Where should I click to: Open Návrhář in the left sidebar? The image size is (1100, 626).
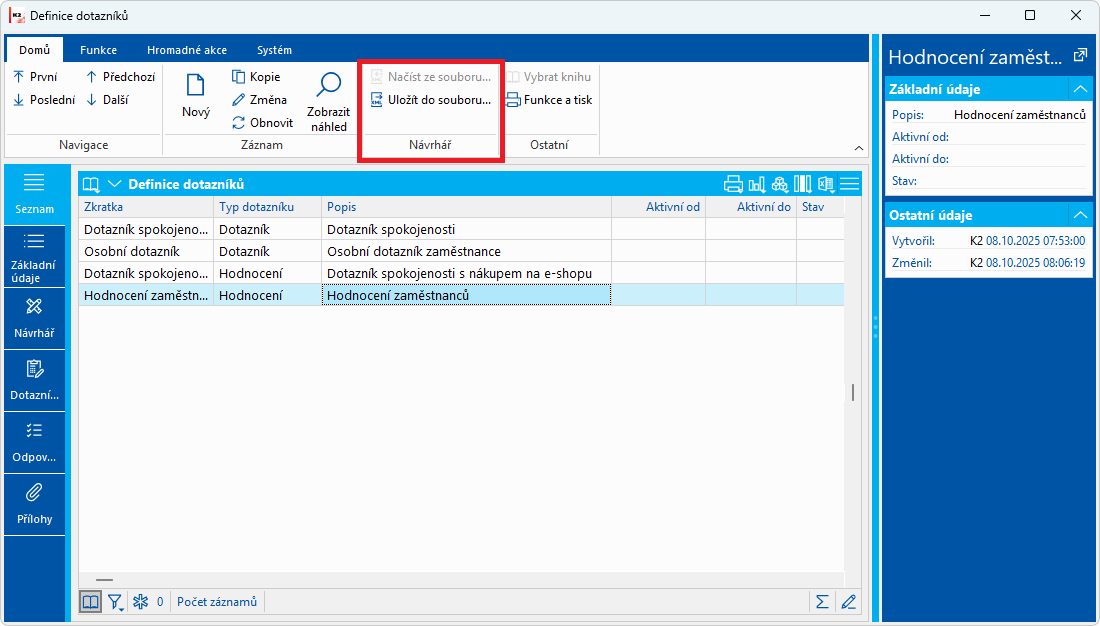pos(34,319)
